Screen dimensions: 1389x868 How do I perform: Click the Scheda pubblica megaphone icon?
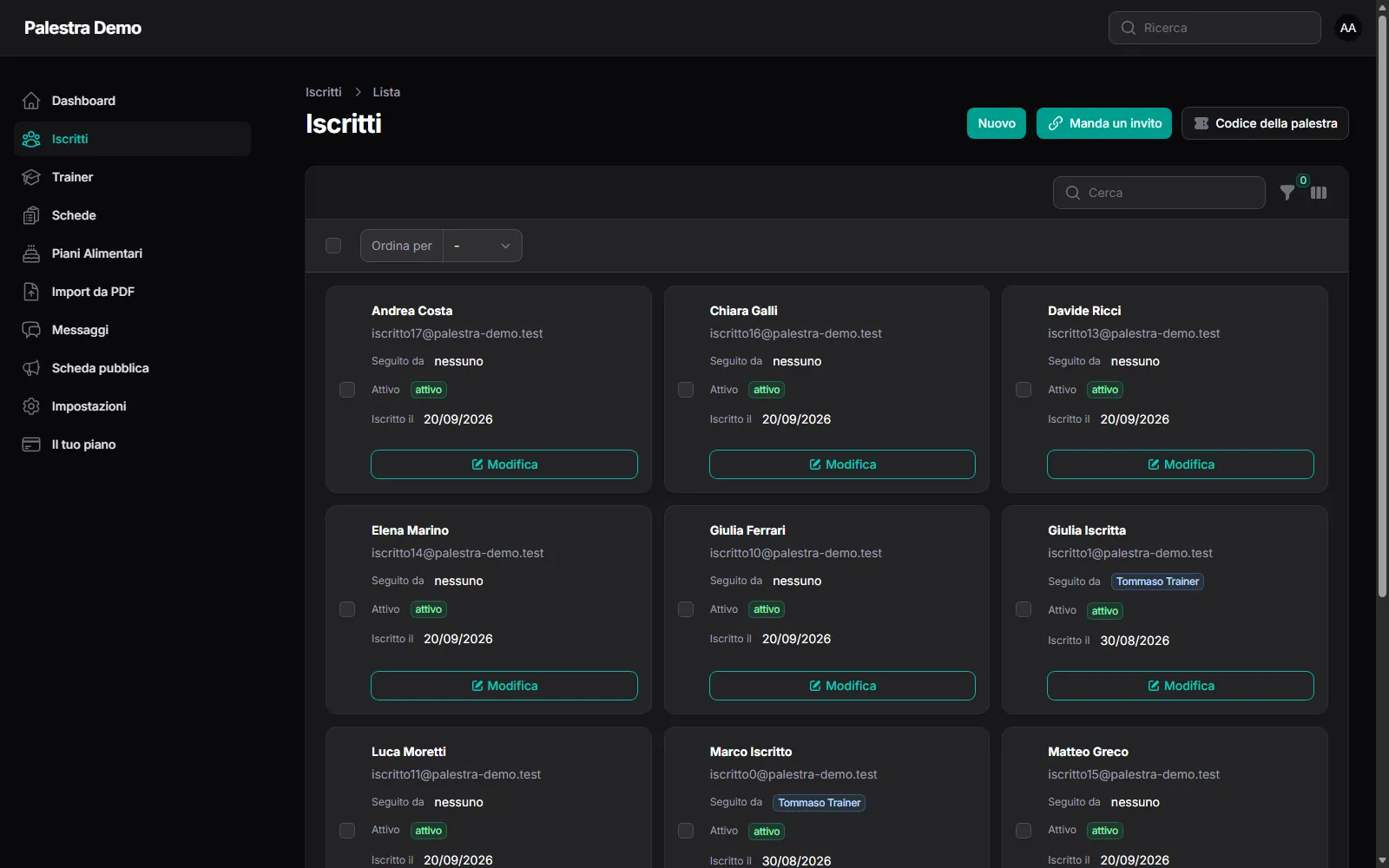(31, 368)
